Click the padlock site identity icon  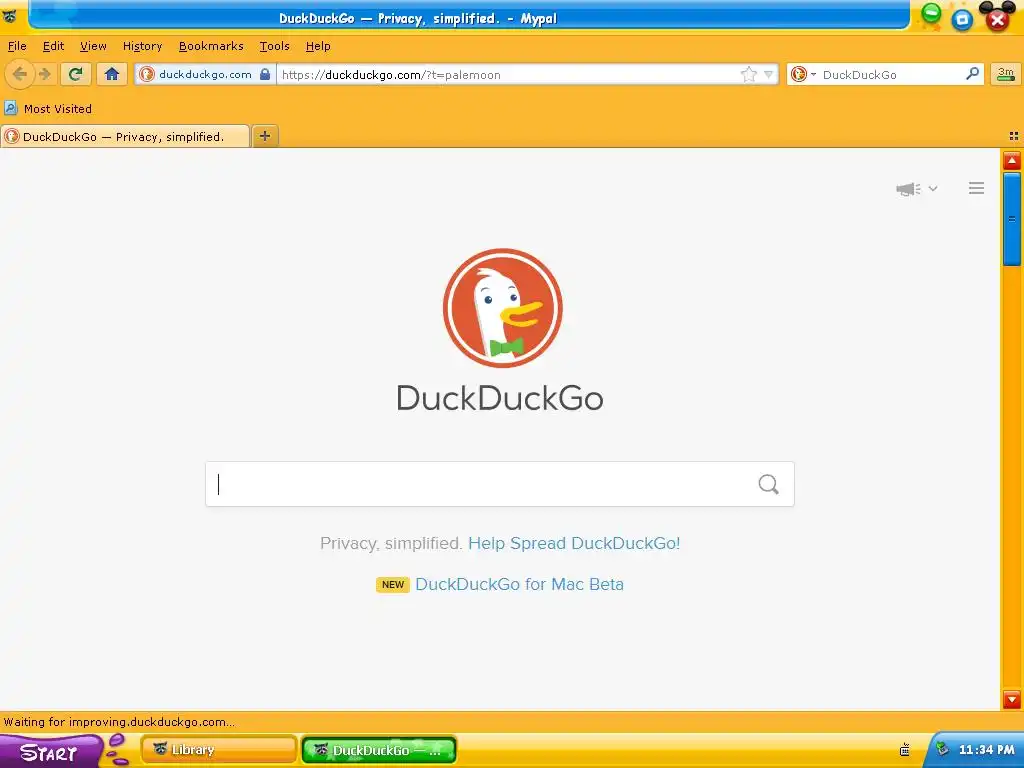(x=264, y=74)
